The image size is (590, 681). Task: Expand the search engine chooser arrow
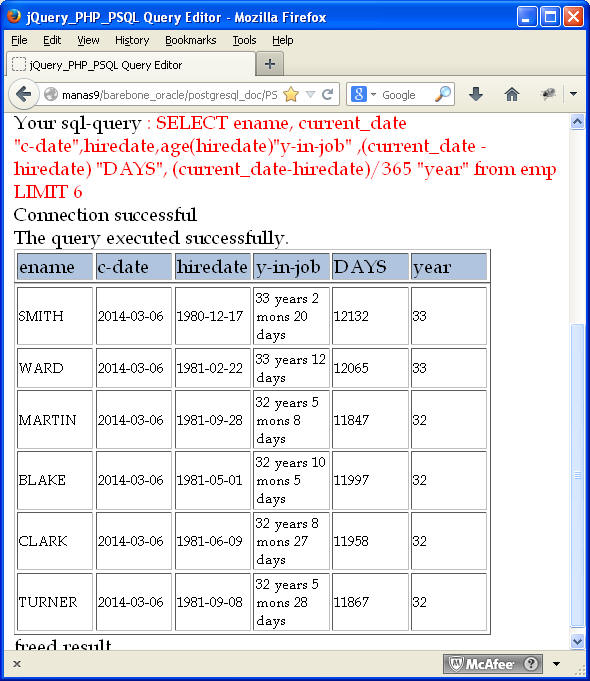(373, 94)
